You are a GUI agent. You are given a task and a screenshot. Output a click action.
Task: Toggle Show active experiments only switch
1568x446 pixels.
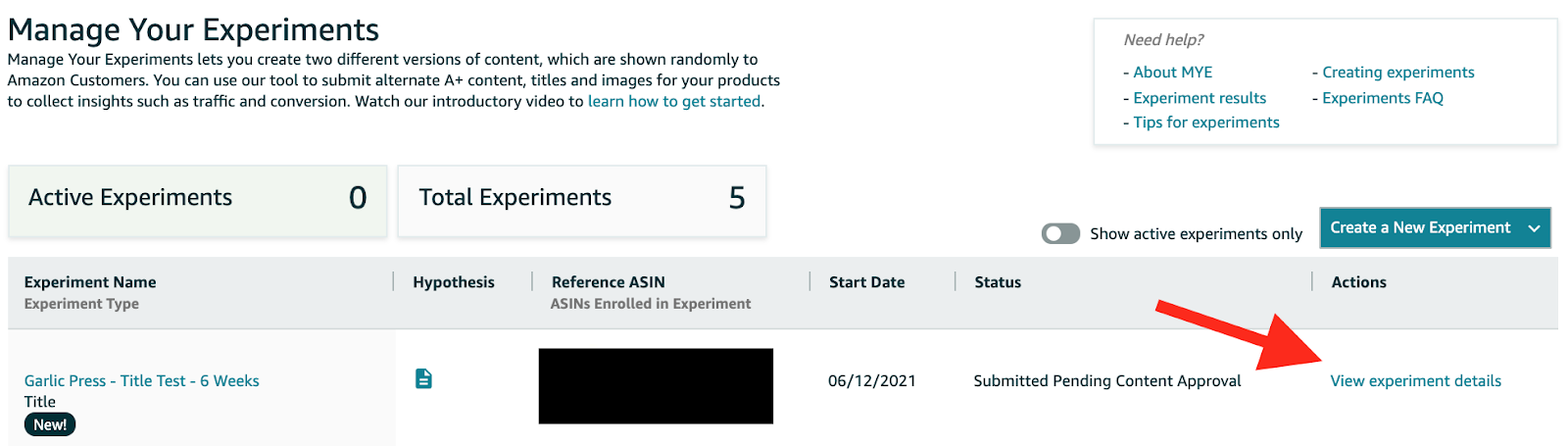coord(1060,233)
